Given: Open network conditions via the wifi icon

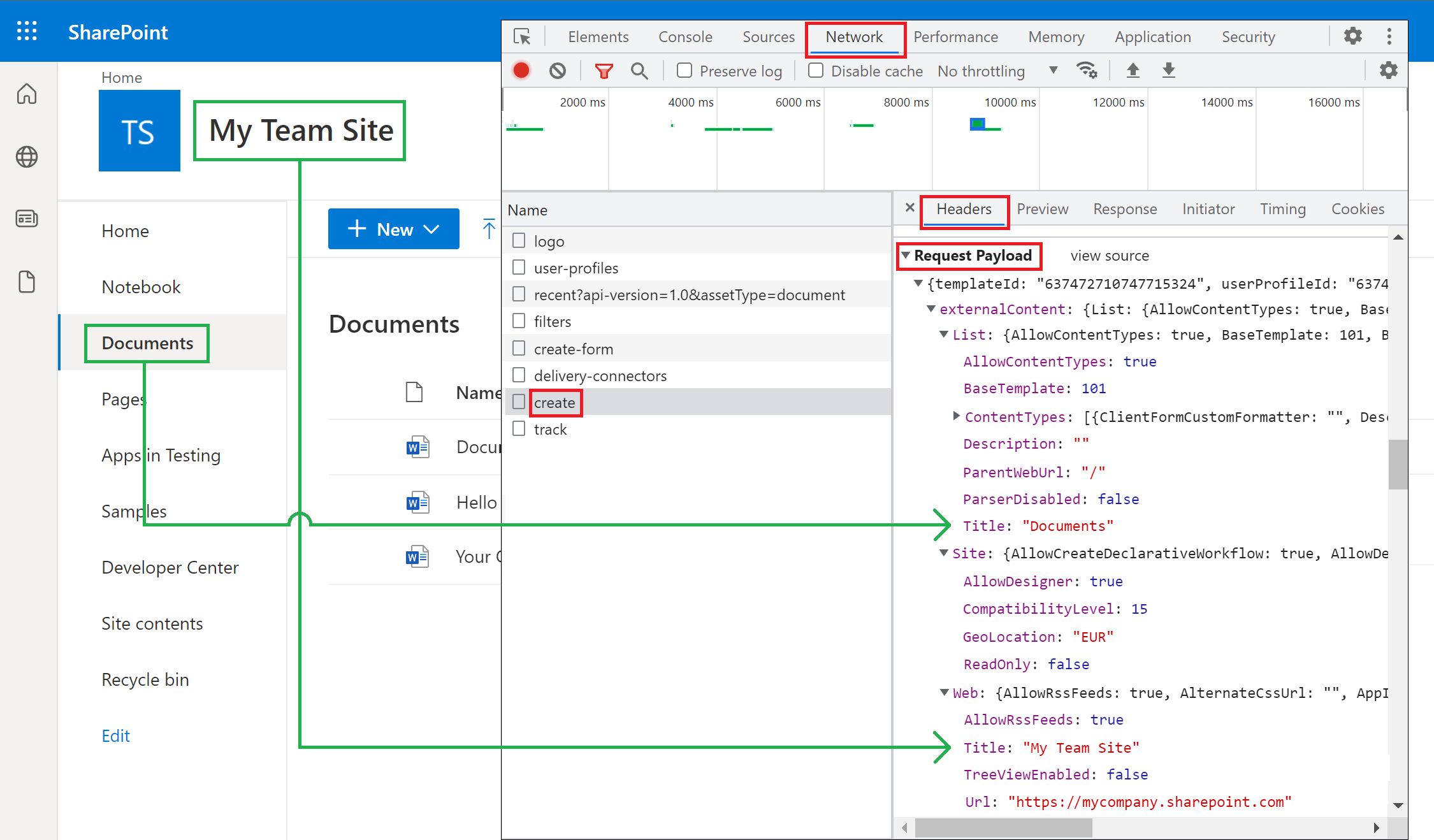Looking at the screenshot, I should 1087,70.
